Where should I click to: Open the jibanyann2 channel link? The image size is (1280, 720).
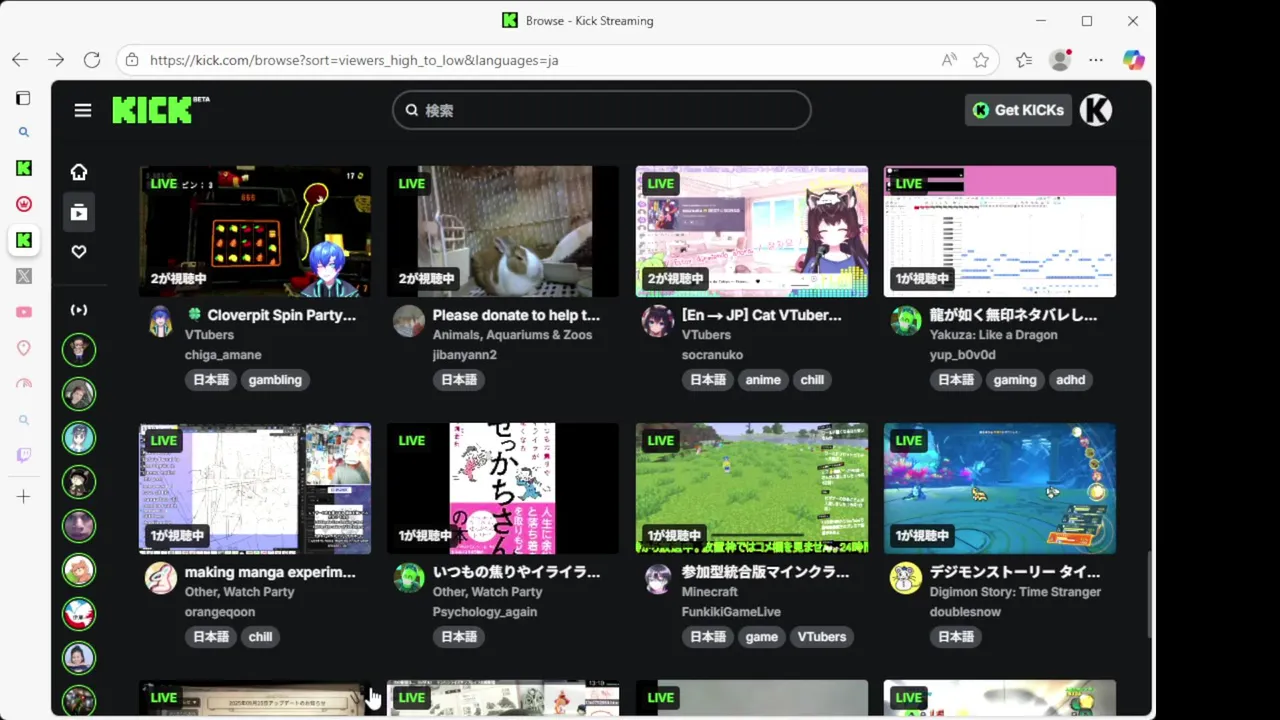point(465,355)
